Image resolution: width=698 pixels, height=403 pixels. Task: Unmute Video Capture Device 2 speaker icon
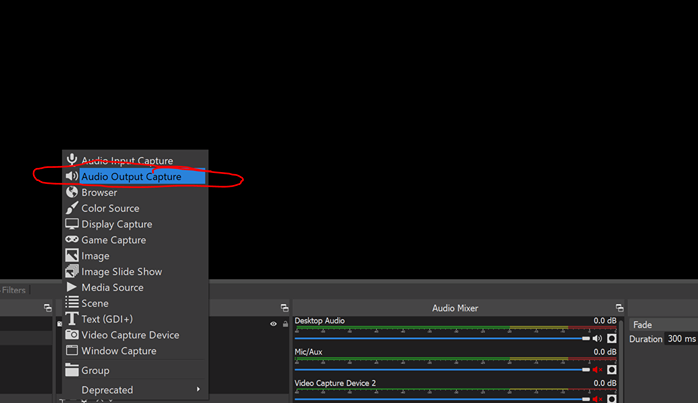[x=597, y=399]
